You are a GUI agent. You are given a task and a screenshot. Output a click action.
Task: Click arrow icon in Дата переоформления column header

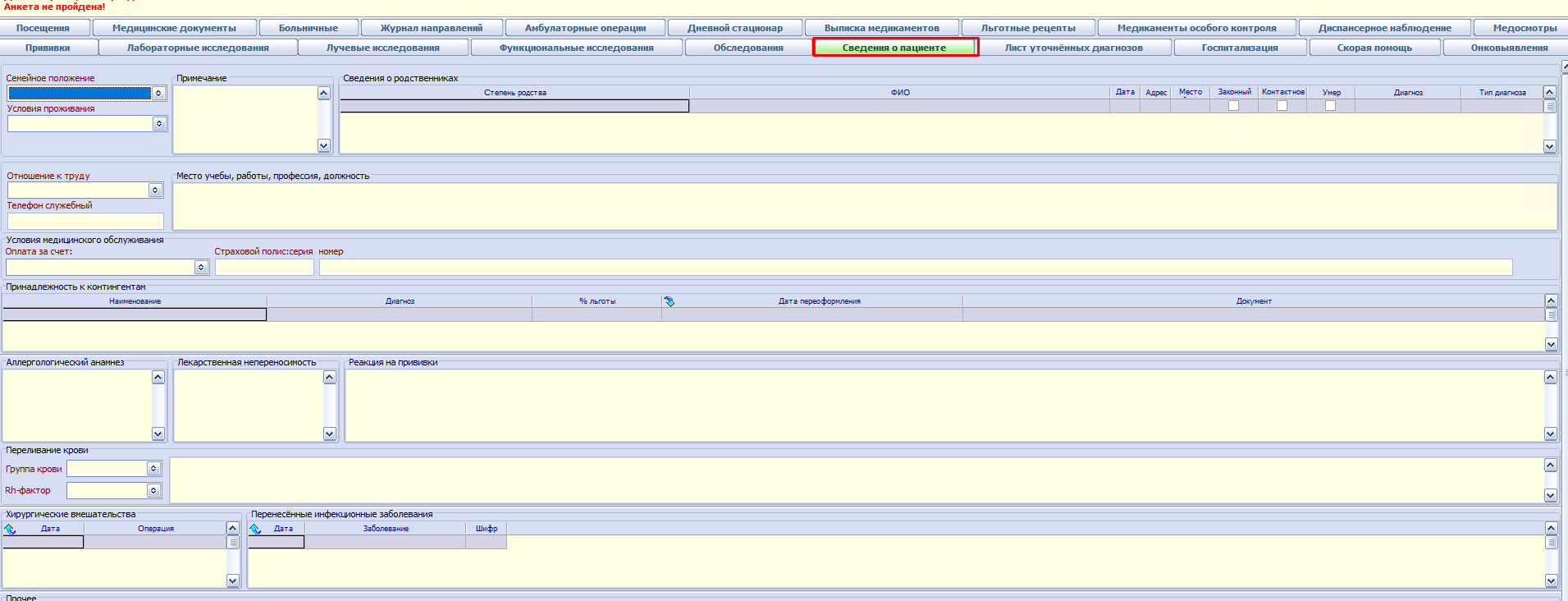(670, 301)
